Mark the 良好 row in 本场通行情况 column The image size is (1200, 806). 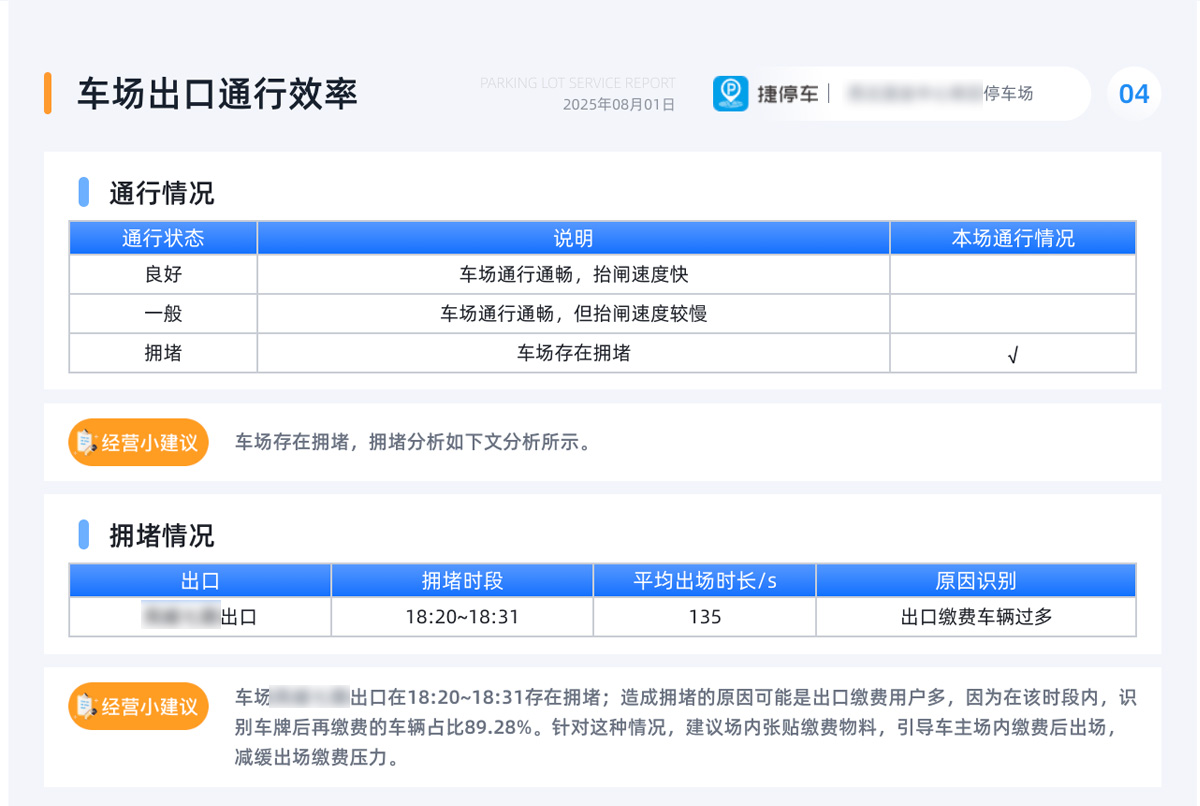[x=1012, y=274]
